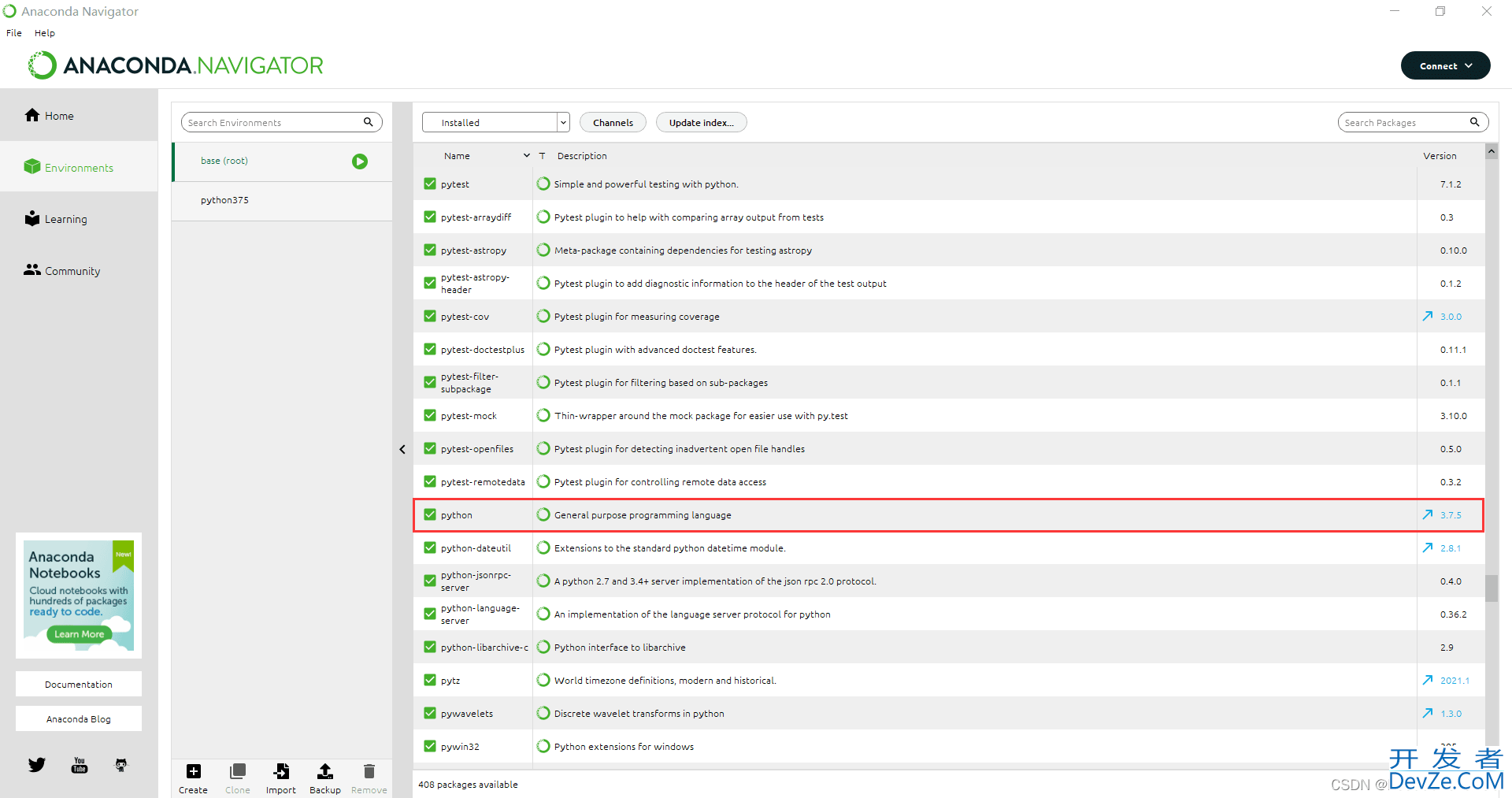Toggle the python package checkbox

pyautogui.click(x=430, y=514)
